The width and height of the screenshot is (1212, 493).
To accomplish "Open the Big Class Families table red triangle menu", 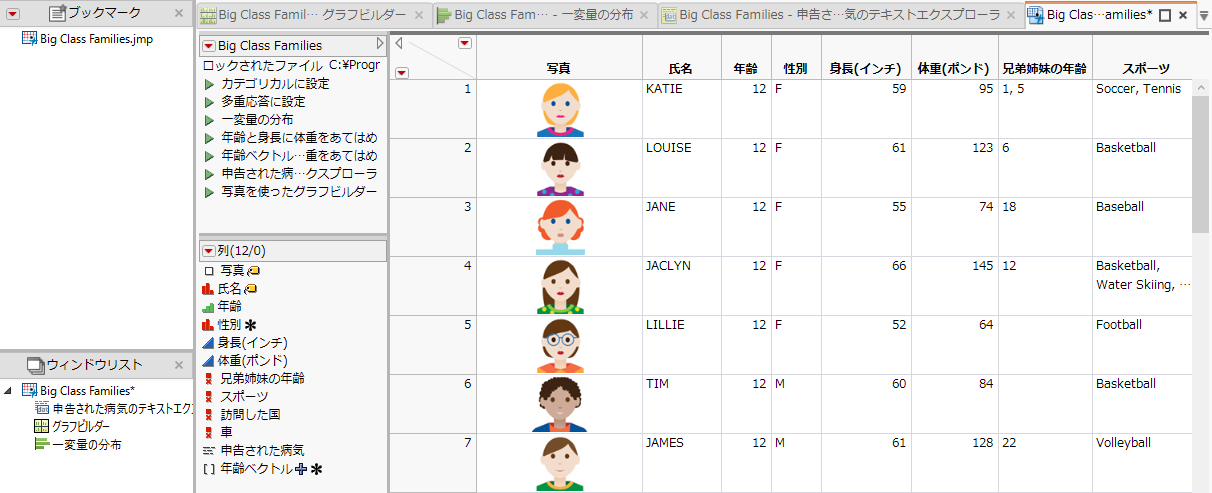I will (208, 46).
